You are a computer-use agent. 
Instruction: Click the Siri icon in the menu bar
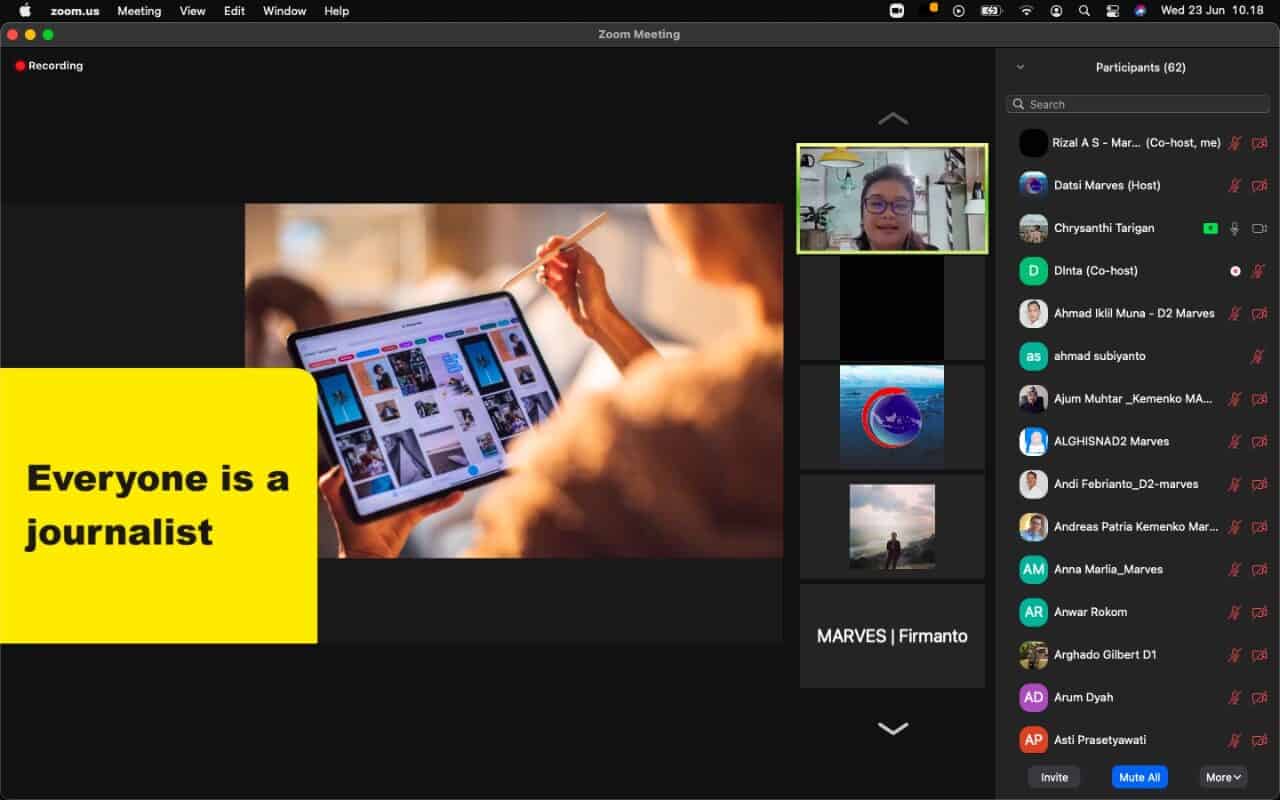pos(1140,11)
